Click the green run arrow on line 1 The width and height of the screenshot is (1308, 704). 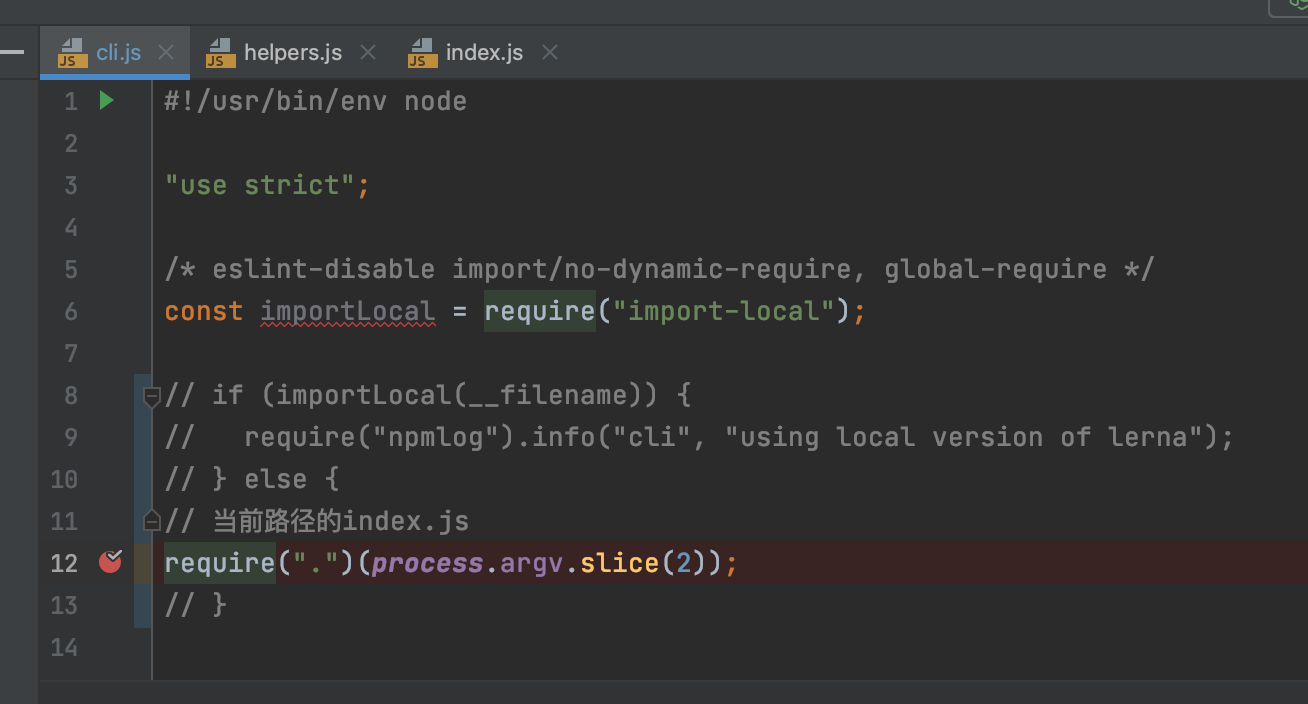[x=106, y=100]
